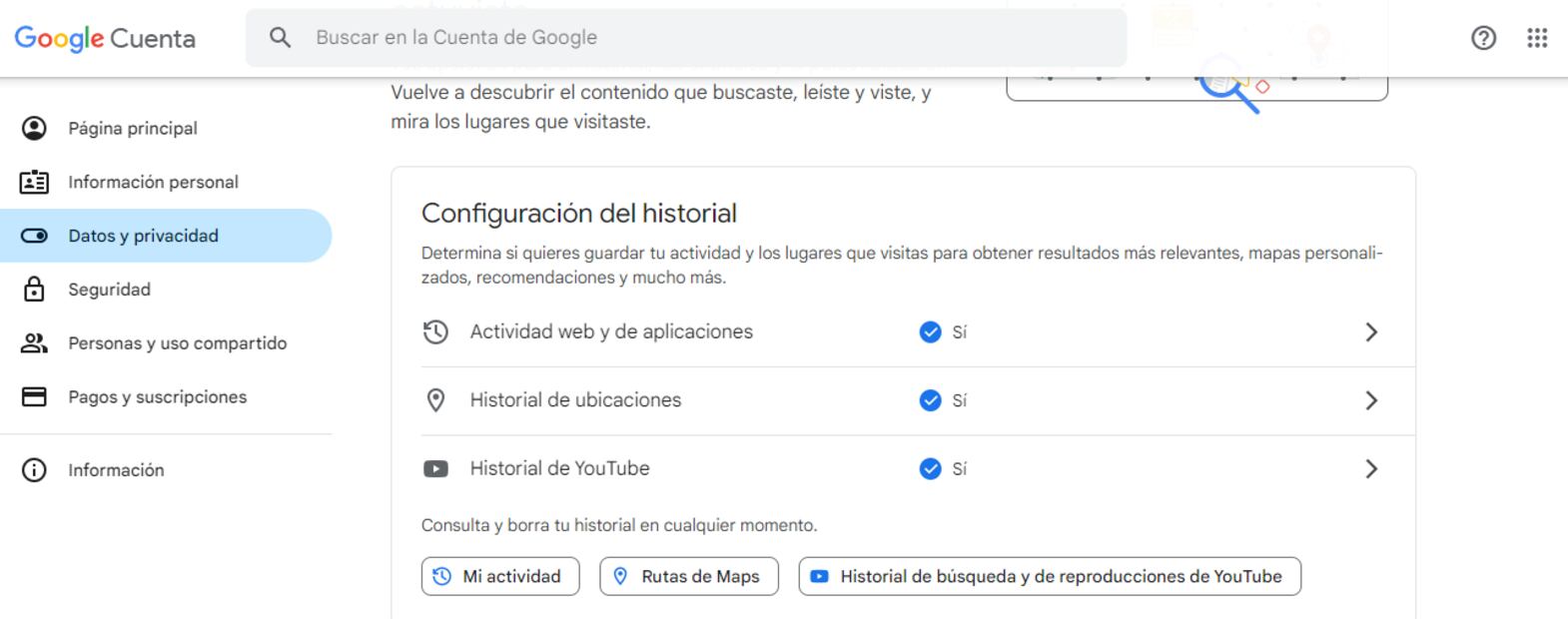1568x619 pixels.
Task: Open the Mi actividad button
Action: [500, 576]
